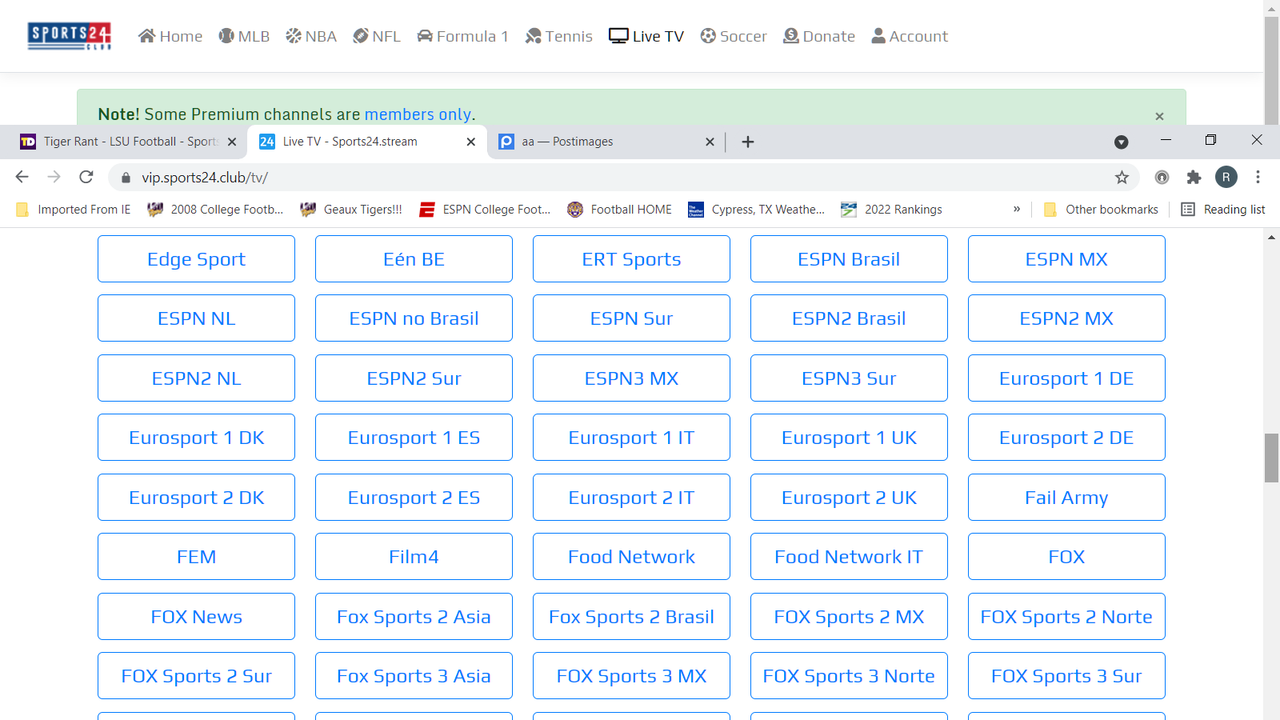This screenshot has width=1280, height=720.
Task: Click the gray extension icon beside the puzzle piece
Action: 1162,177
